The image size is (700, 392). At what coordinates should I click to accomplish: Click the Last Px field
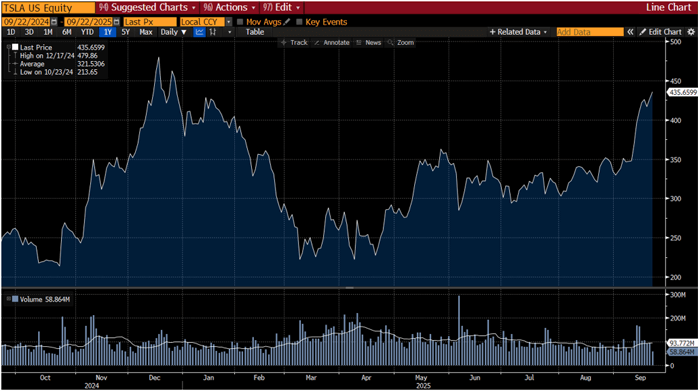[x=150, y=22]
